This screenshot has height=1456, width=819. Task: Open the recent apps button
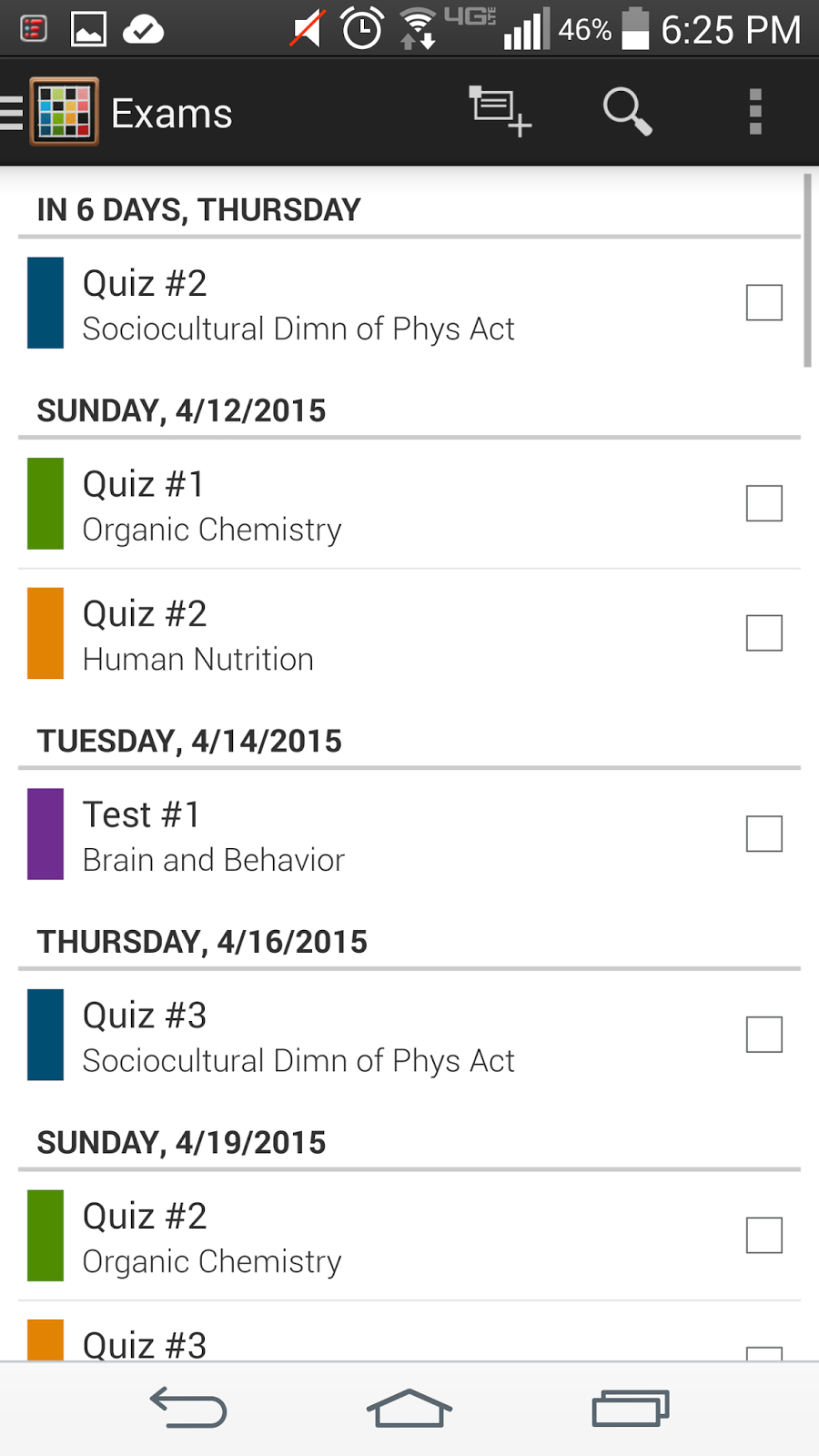(631, 1408)
